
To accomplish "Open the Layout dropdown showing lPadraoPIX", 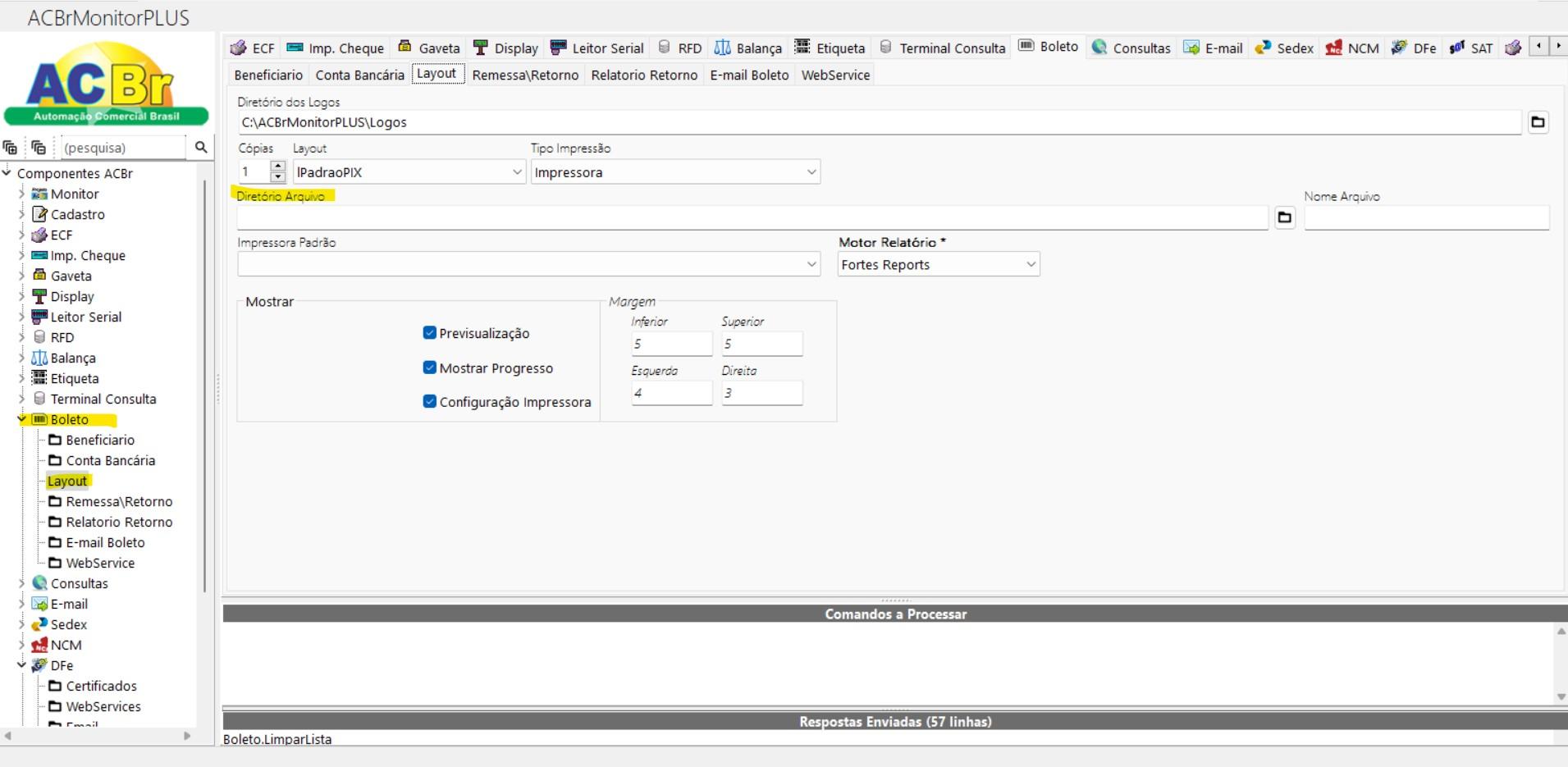I will pos(517,172).
